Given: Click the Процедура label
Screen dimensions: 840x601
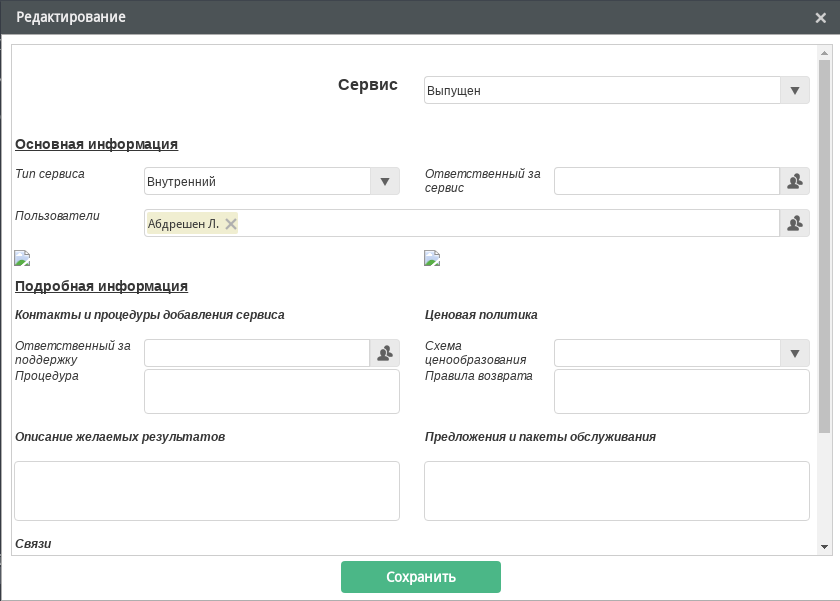Looking at the screenshot, I should pyautogui.click(x=47, y=376).
